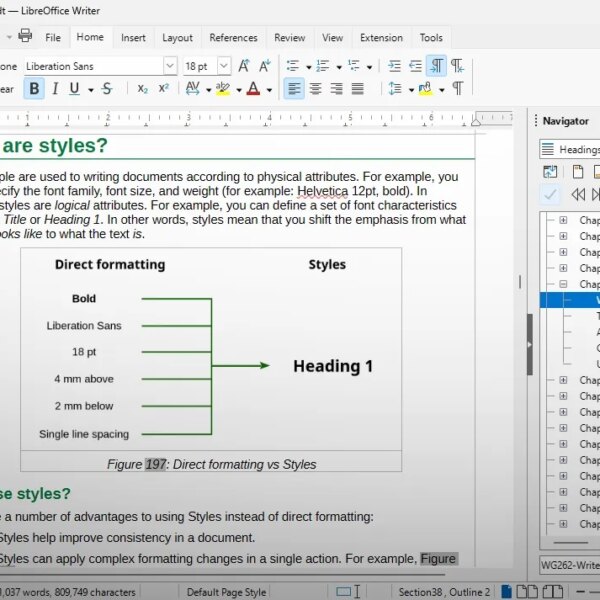Collapse the expanded chapter in Navigator

tap(563, 284)
